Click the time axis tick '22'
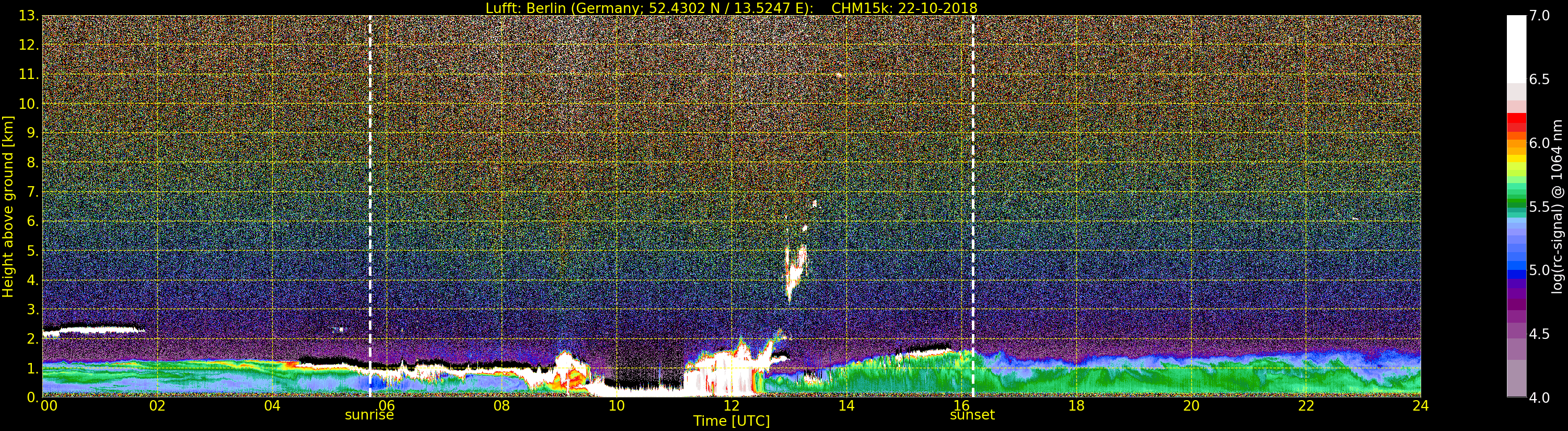Viewport: 1568px width, 431px height. coord(1306,405)
